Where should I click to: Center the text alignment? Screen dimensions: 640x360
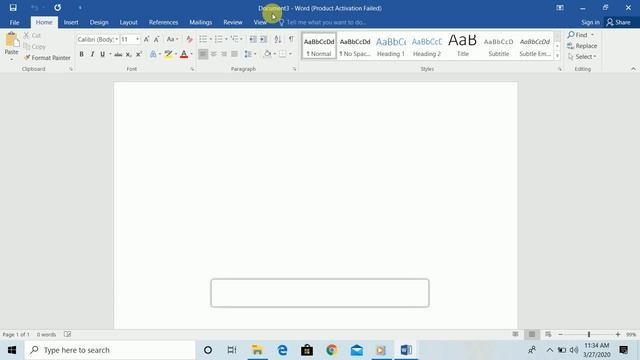[x=213, y=54]
